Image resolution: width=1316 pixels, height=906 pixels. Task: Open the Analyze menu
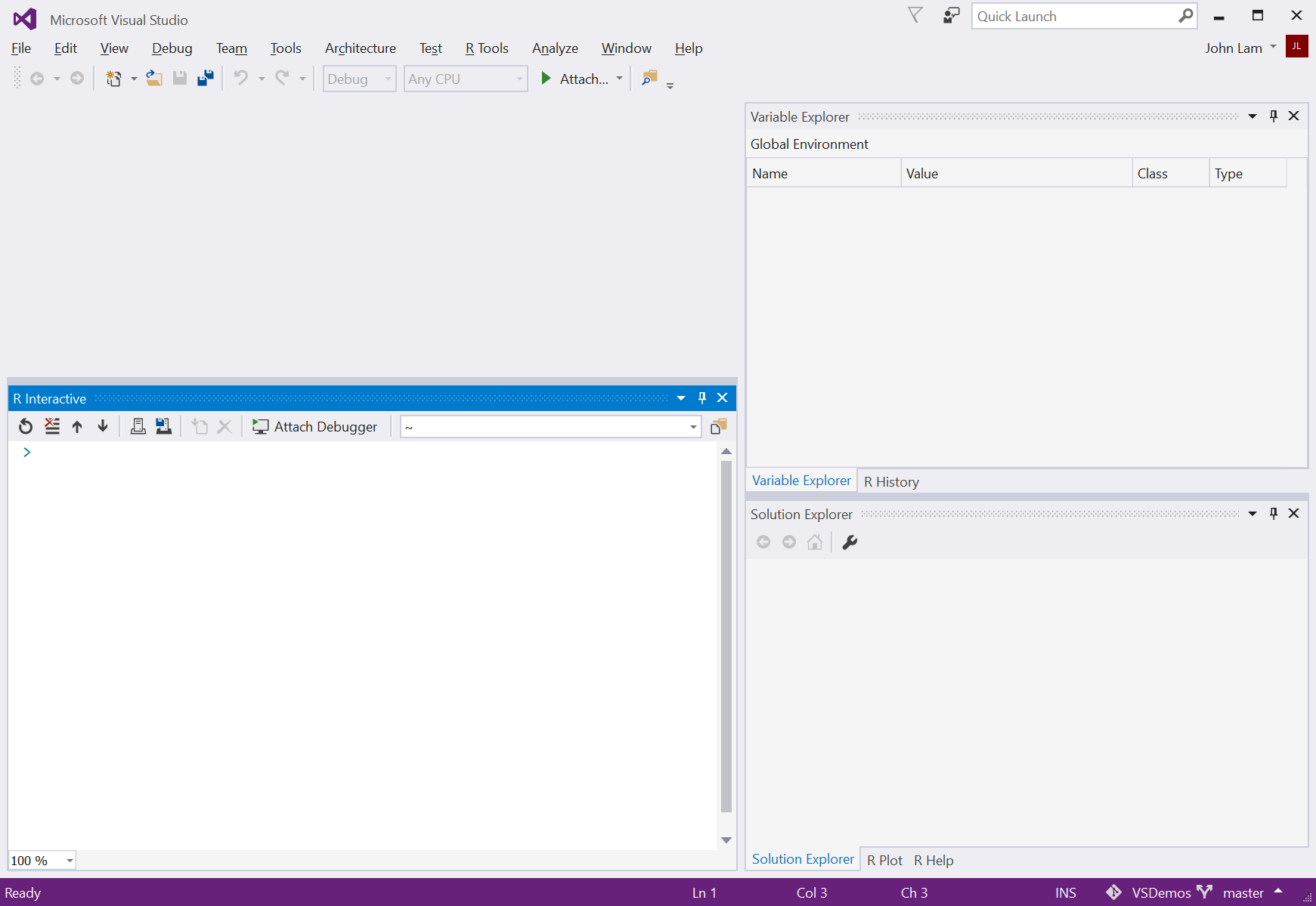[555, 48]
